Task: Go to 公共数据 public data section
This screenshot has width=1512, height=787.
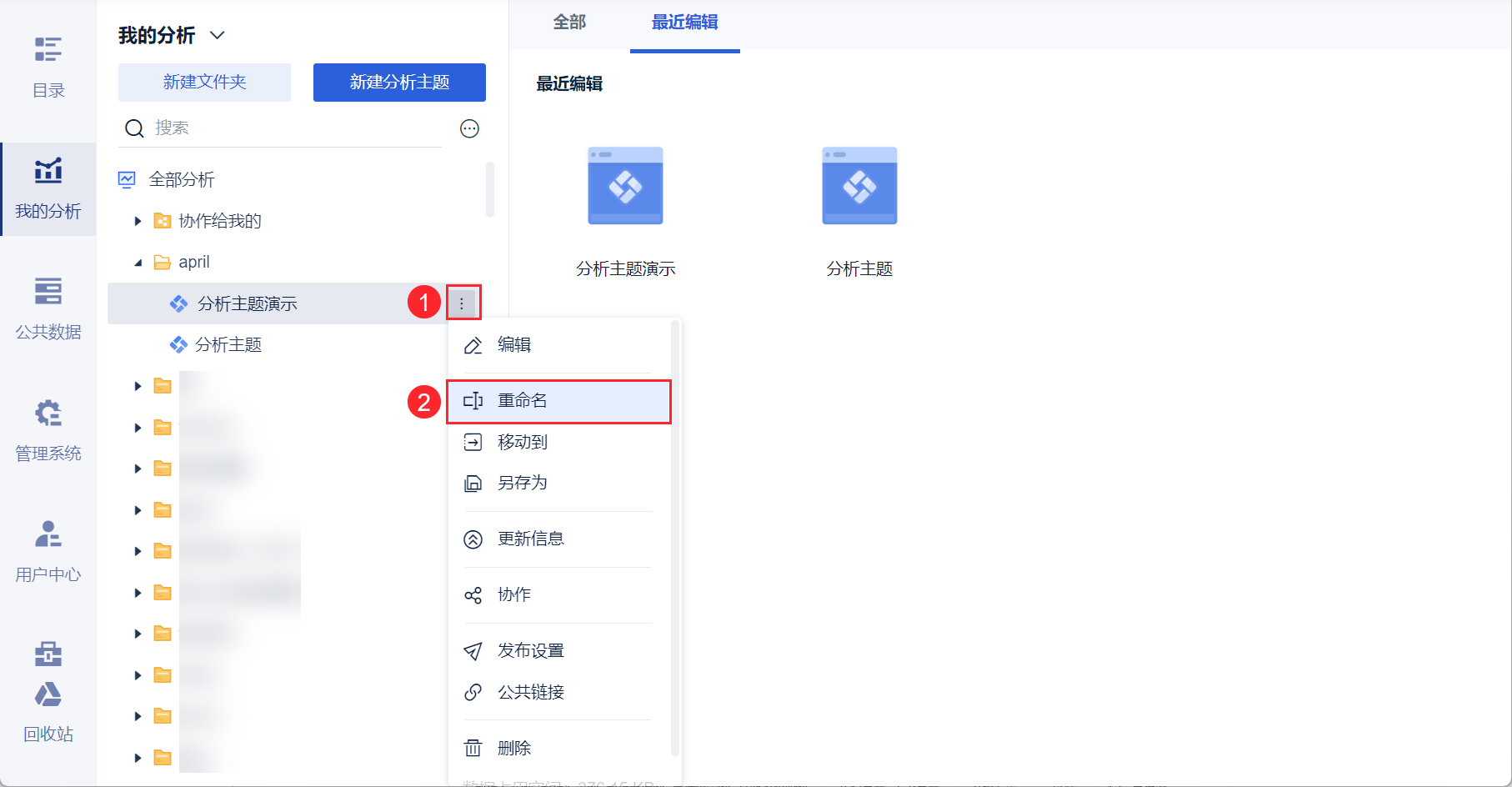Action: pyautogui.click(x=48, y=307)
